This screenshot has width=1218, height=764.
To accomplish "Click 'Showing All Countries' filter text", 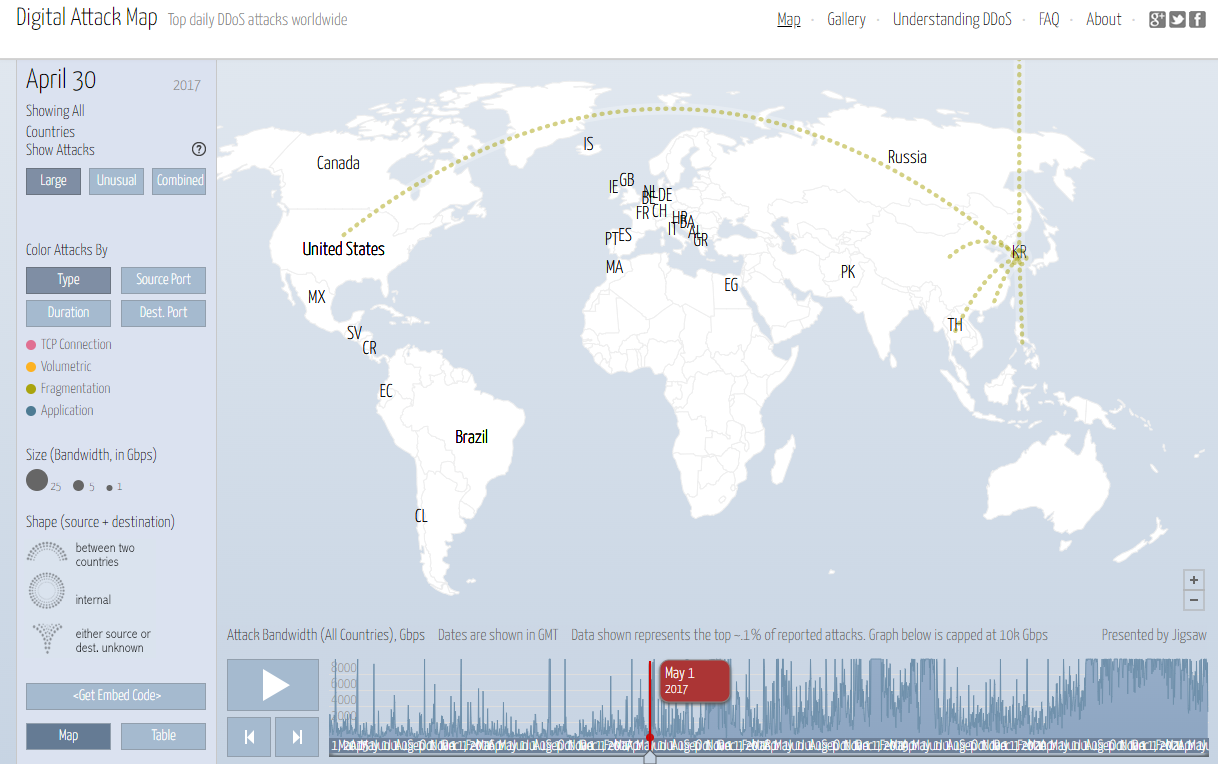I will tap(56, 121).
